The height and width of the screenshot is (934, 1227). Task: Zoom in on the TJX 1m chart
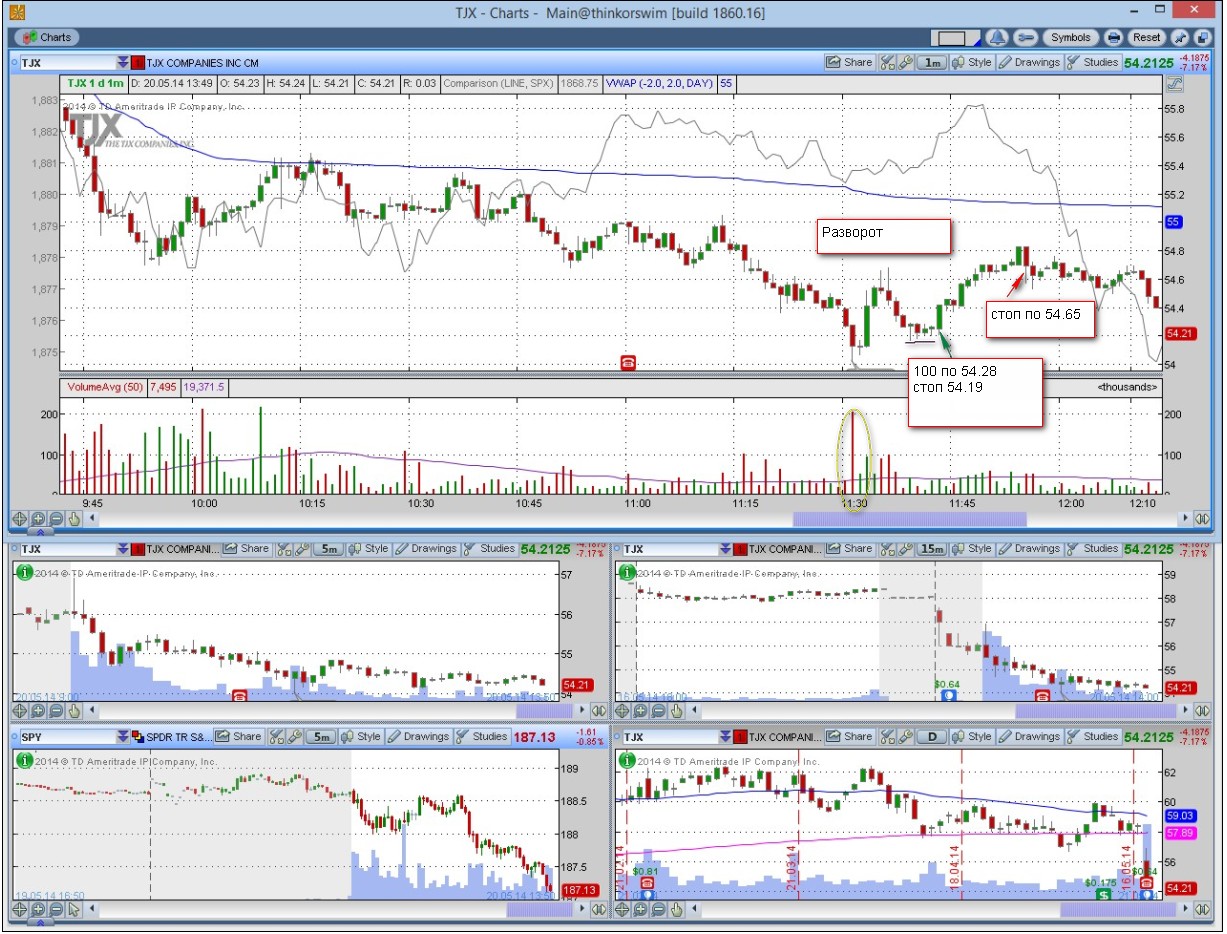[38, 519]
